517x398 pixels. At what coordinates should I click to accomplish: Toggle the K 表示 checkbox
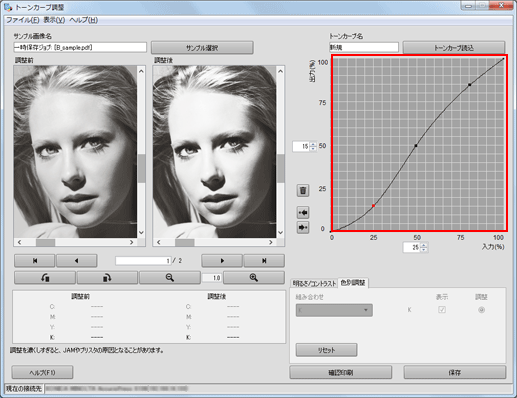point(442,310)
